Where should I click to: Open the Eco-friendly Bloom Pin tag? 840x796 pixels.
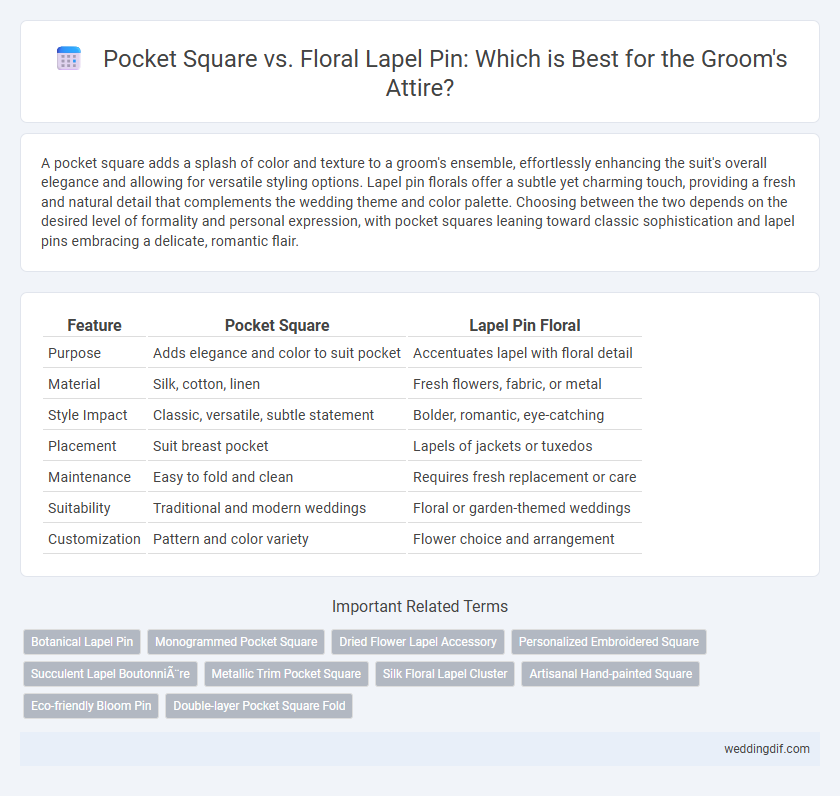91,706
